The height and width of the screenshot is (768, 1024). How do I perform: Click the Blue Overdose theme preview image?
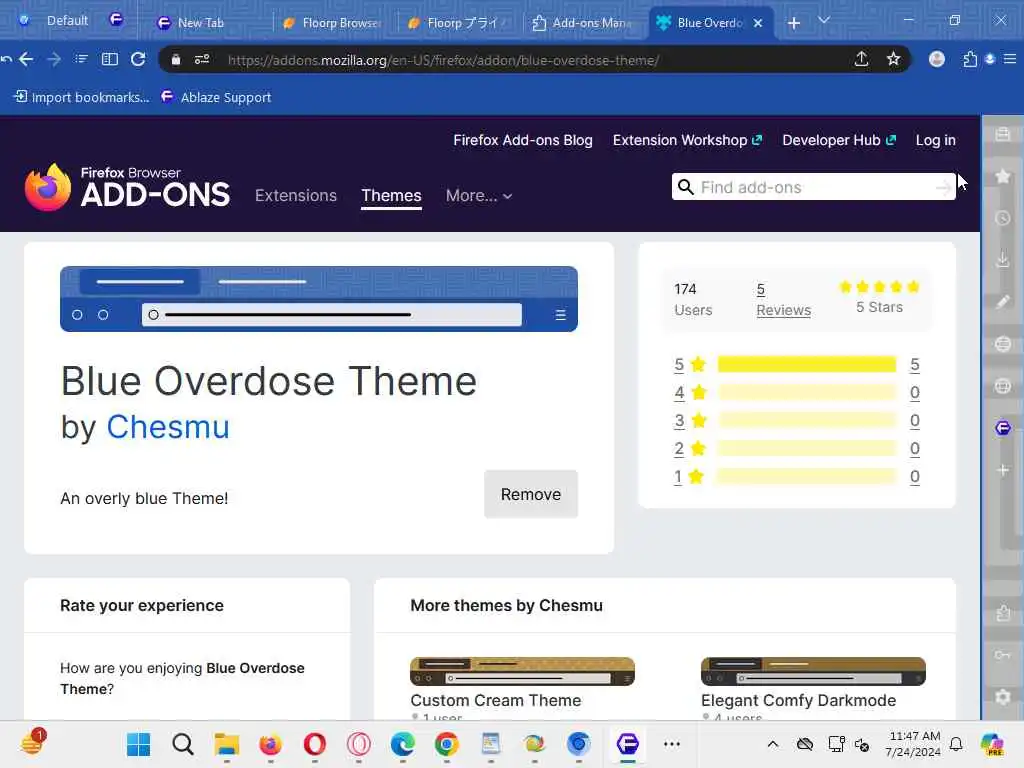click(319, 299)
